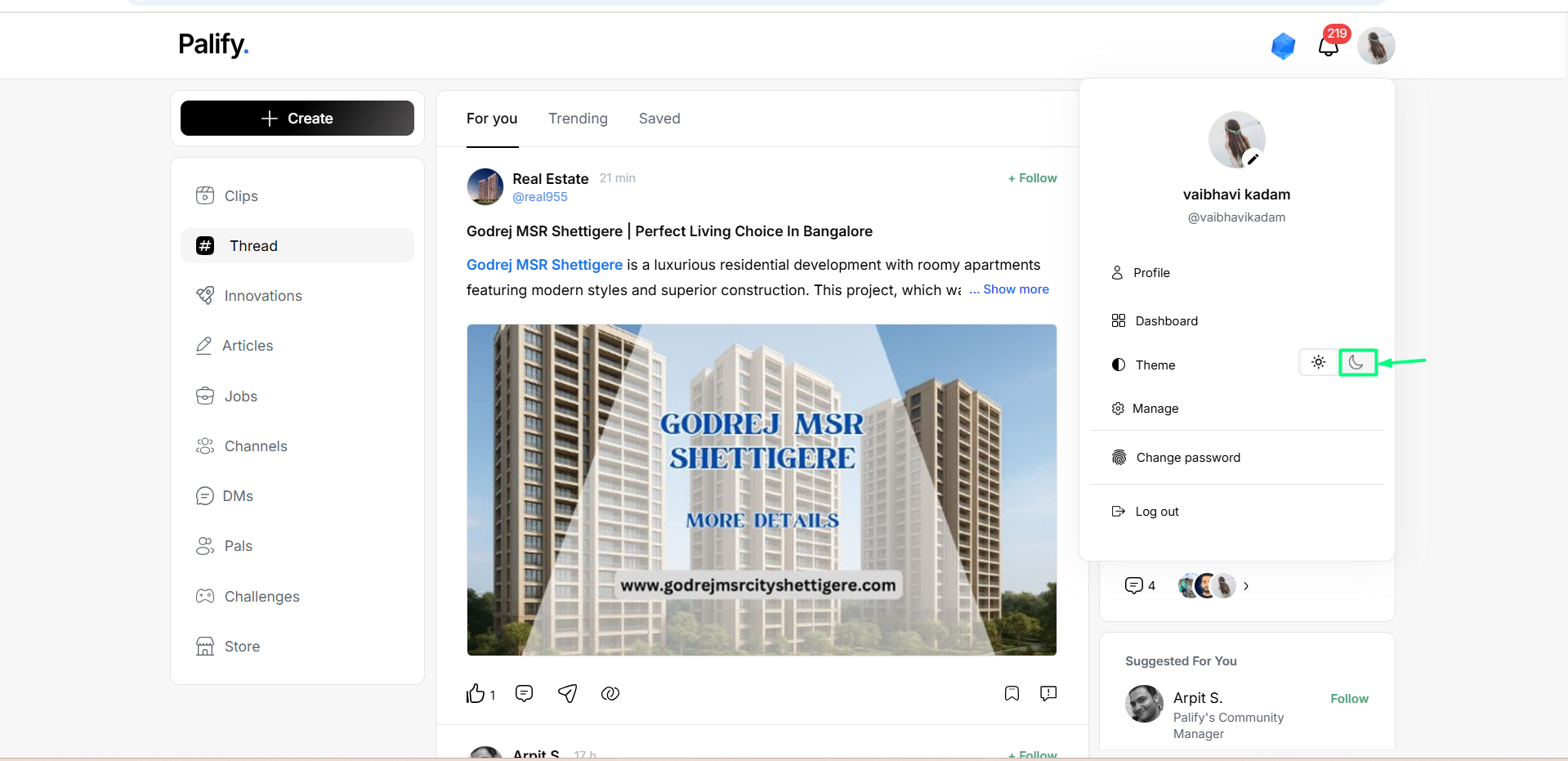
Task: Click the stacked commenter avatars
Action: click(x=1207, y=586)
